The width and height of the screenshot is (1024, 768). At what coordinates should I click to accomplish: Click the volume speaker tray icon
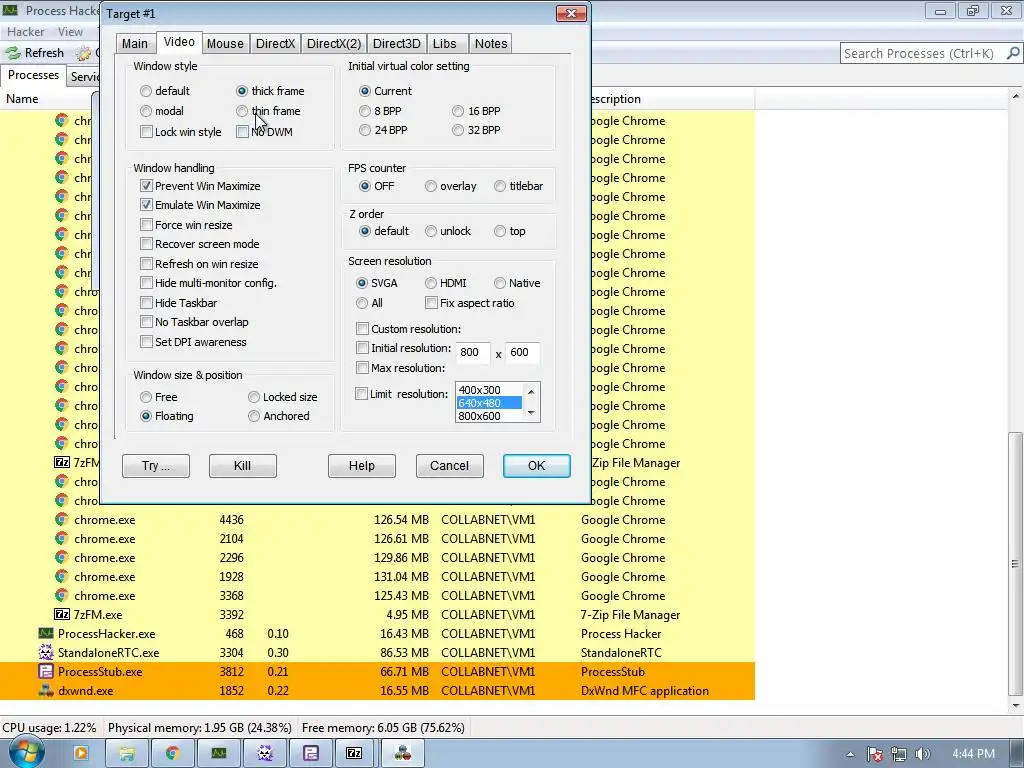[922, 754]
